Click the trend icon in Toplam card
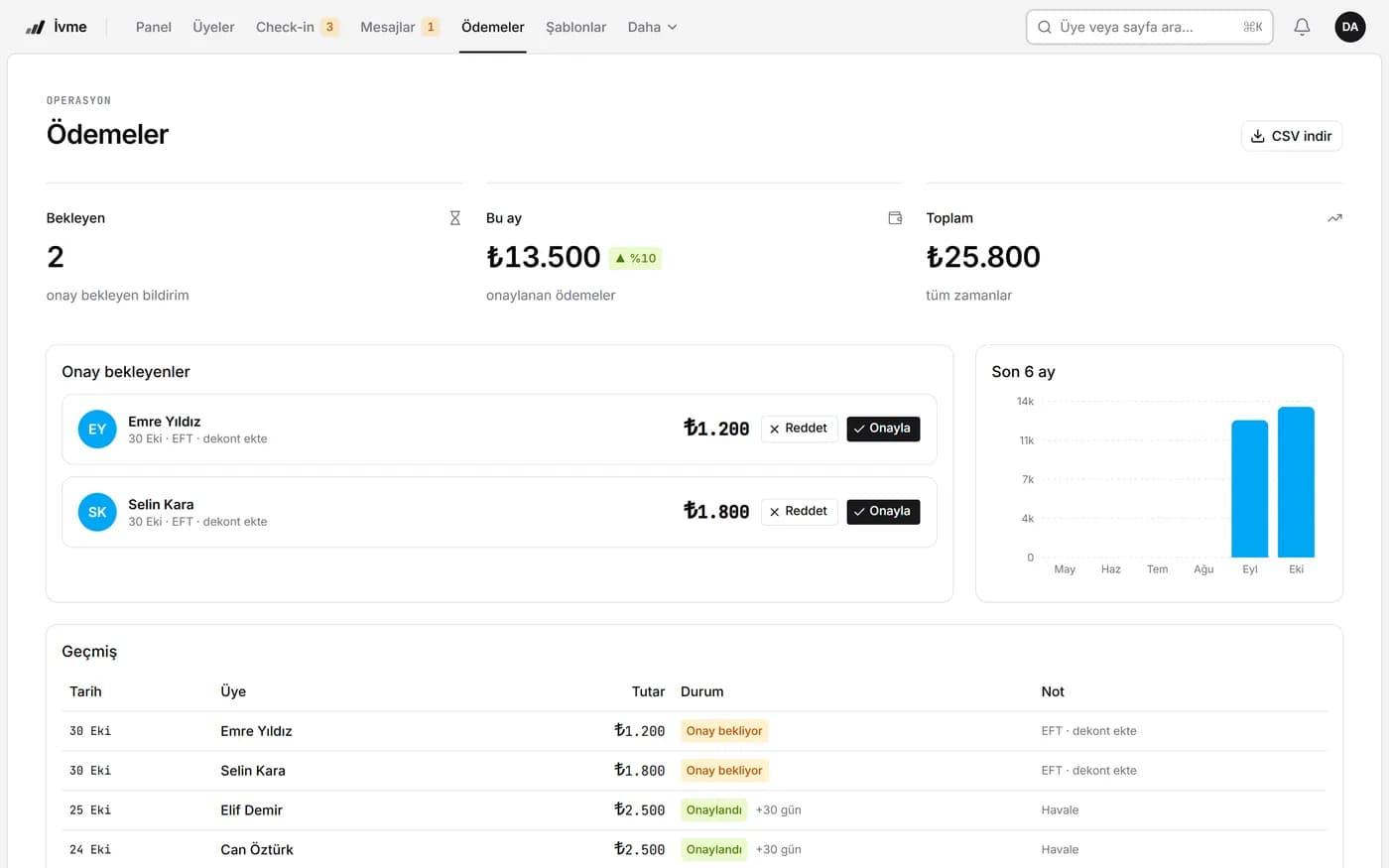This screenshot has width=1389, height=868. [1334, 218]
